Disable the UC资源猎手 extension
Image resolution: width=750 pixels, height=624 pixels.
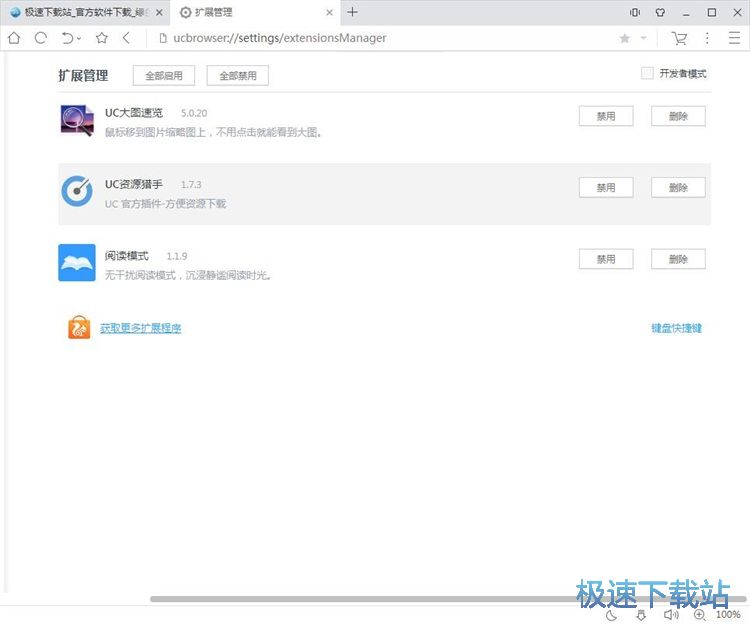(606, 187)
